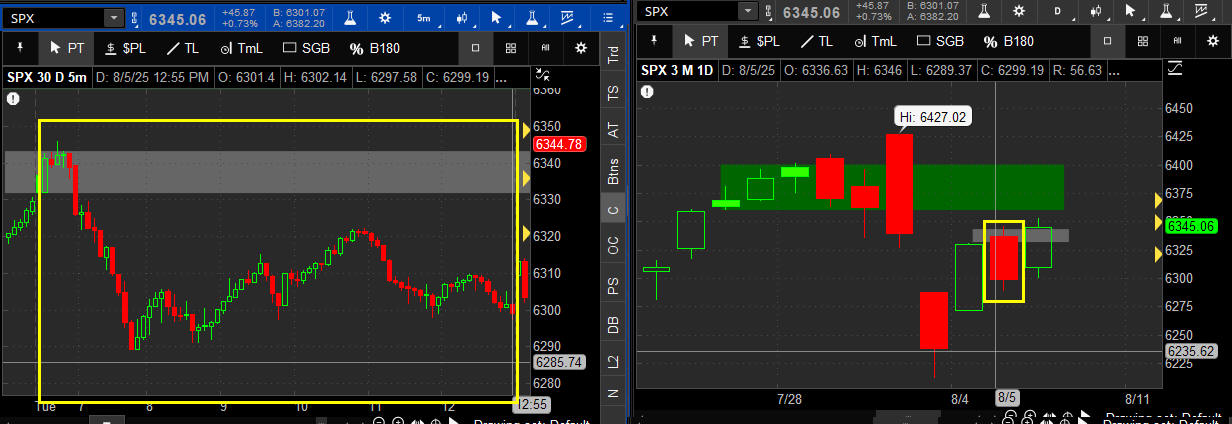Click price axis scale icon in left chart
1232x424 pixels.
click(x=543, y=74)
